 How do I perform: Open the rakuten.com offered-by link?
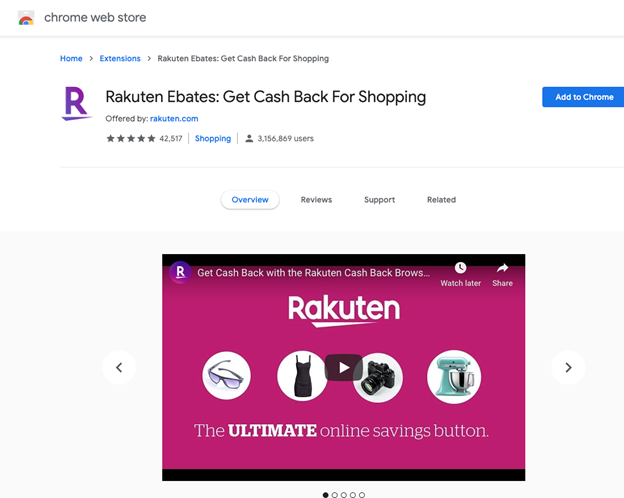174,119
